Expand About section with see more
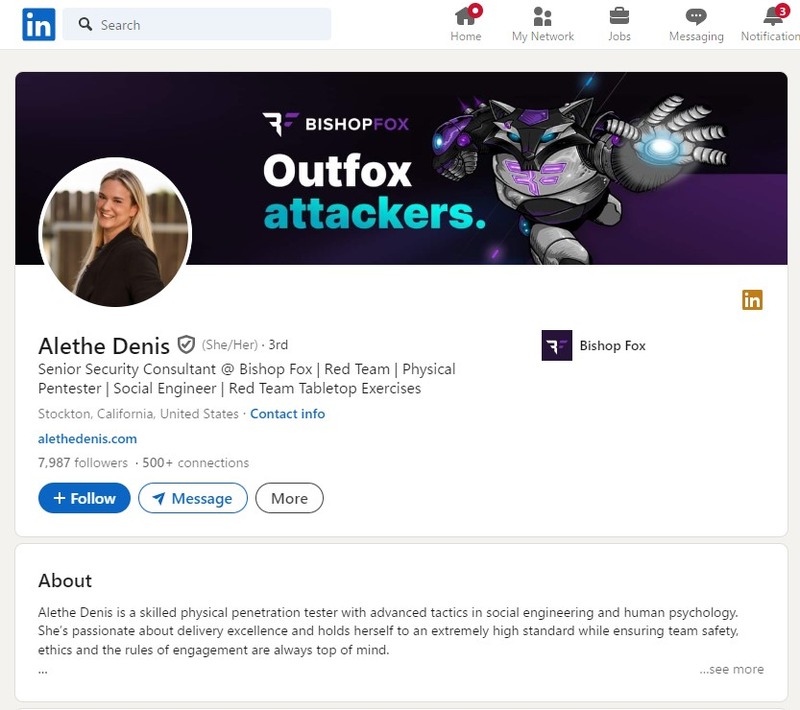800x710 pixels. tap(731, 669)
